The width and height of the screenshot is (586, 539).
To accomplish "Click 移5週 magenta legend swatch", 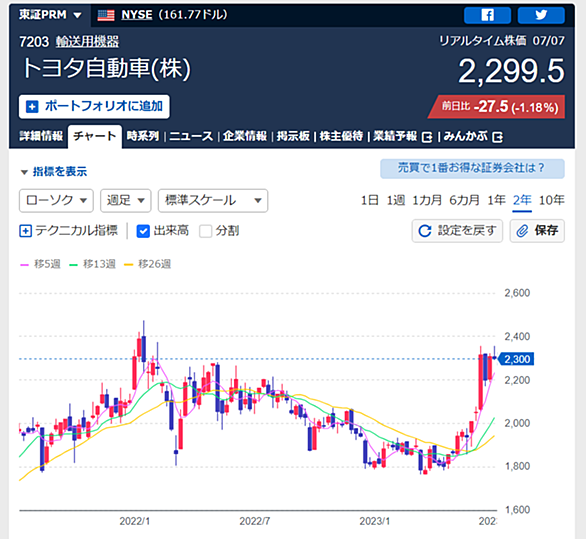I will (x=24, y=265).
